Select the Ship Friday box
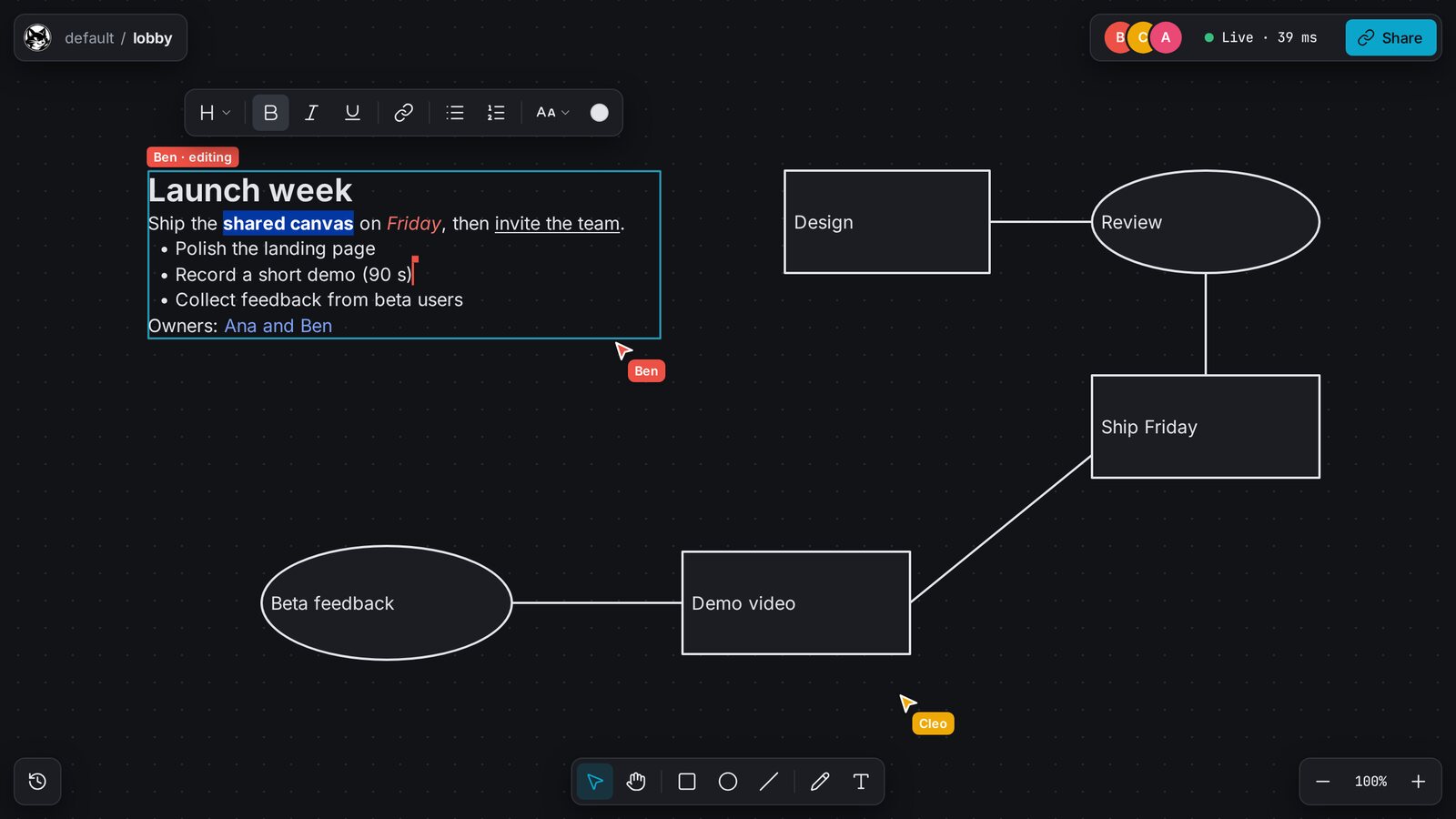The height and width of the screenshot is (819, 1456). (x=1206, y=427)
